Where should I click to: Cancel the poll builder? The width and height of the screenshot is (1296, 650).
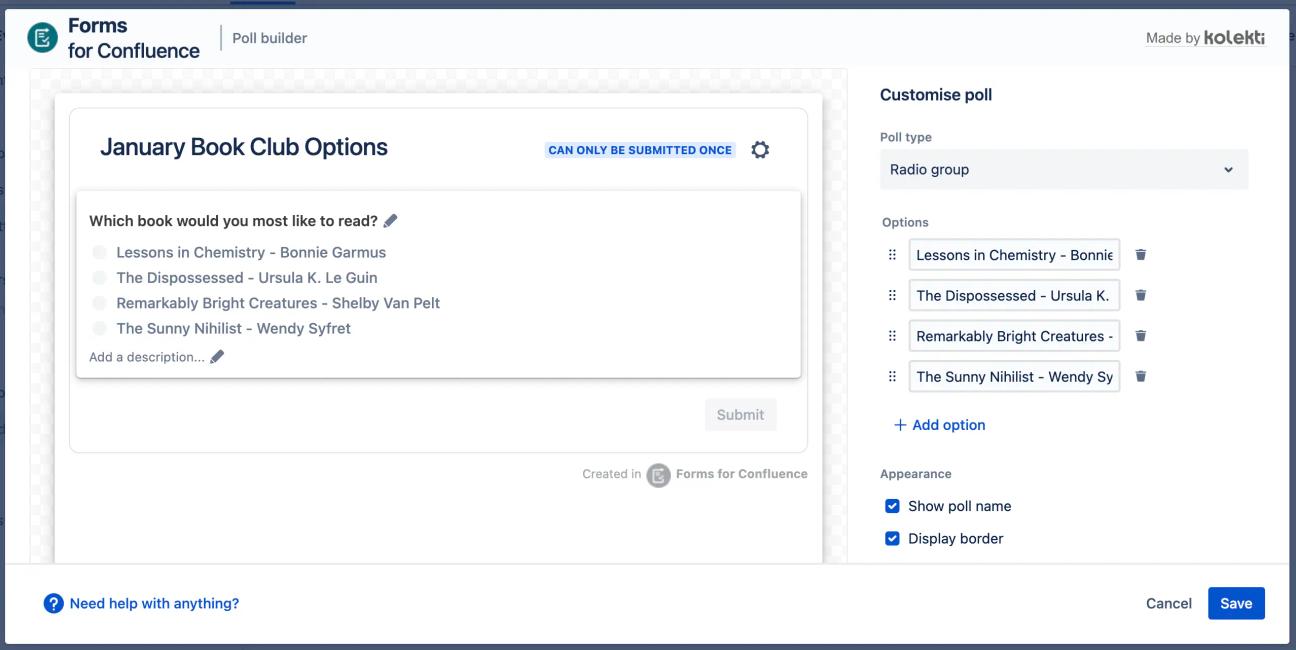click(x=1168, y=603)
